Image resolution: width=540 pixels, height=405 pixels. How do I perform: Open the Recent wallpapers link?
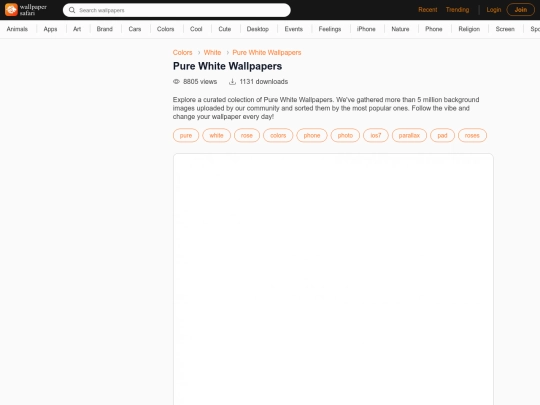(x=428, y=10)
